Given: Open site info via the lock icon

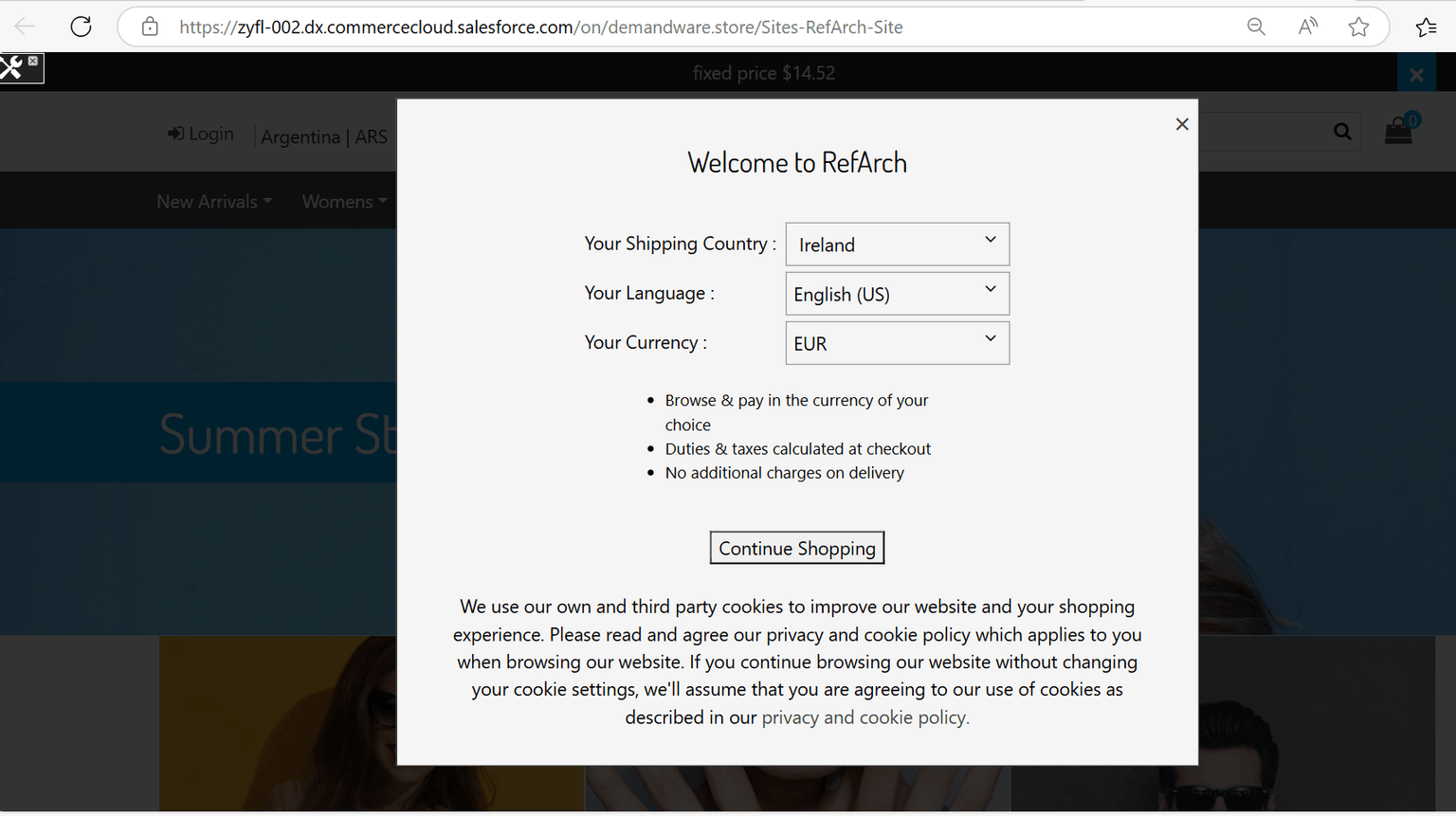Looking at the screenshot, I should 150,27.
